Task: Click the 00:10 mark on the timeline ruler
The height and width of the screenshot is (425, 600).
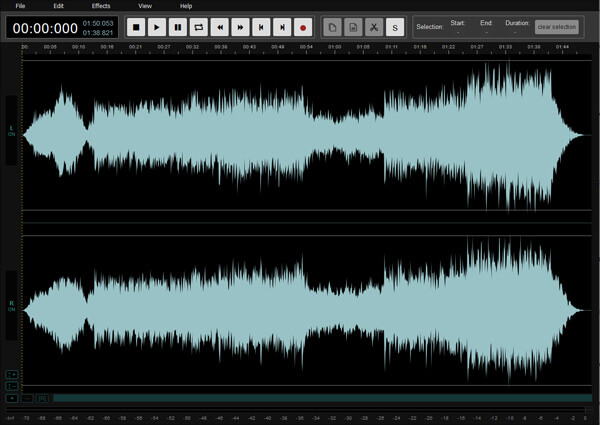Action: tap(78, 47)
